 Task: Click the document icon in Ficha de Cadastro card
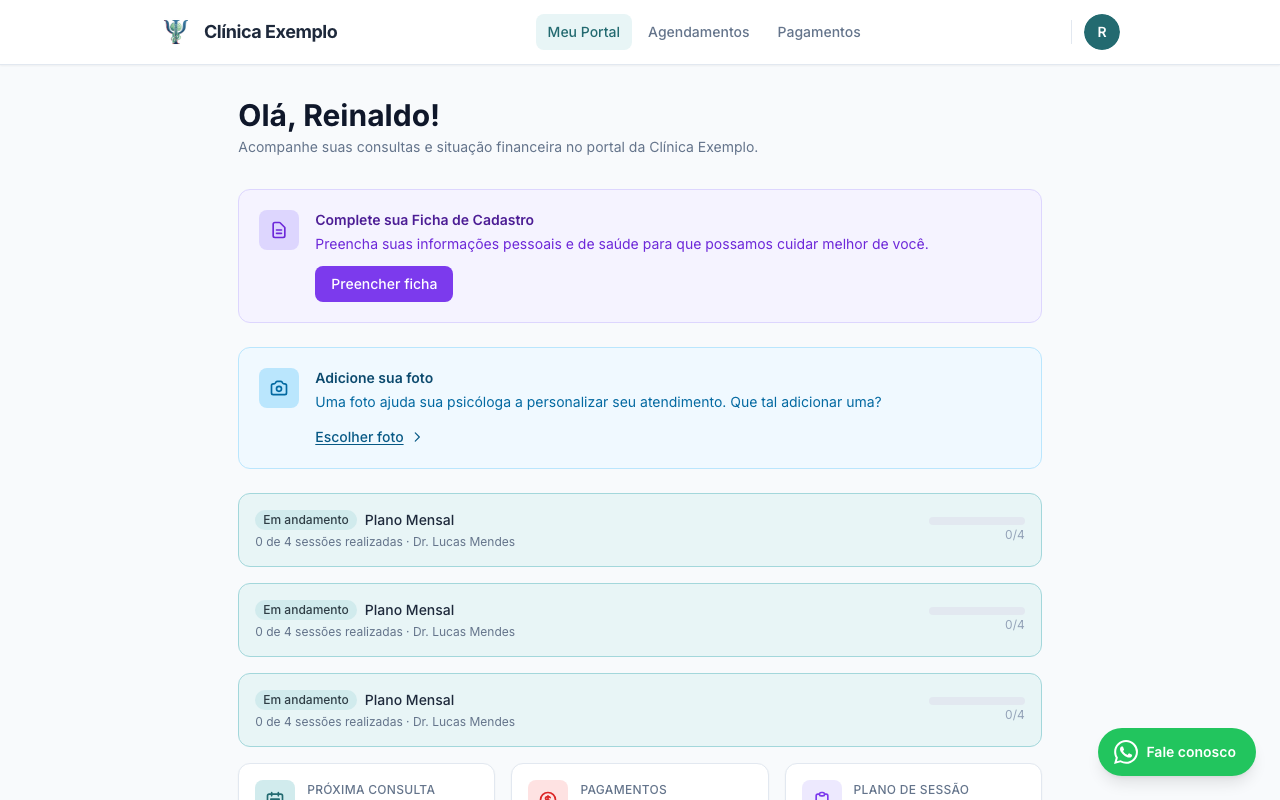click(x=279, y=230)
